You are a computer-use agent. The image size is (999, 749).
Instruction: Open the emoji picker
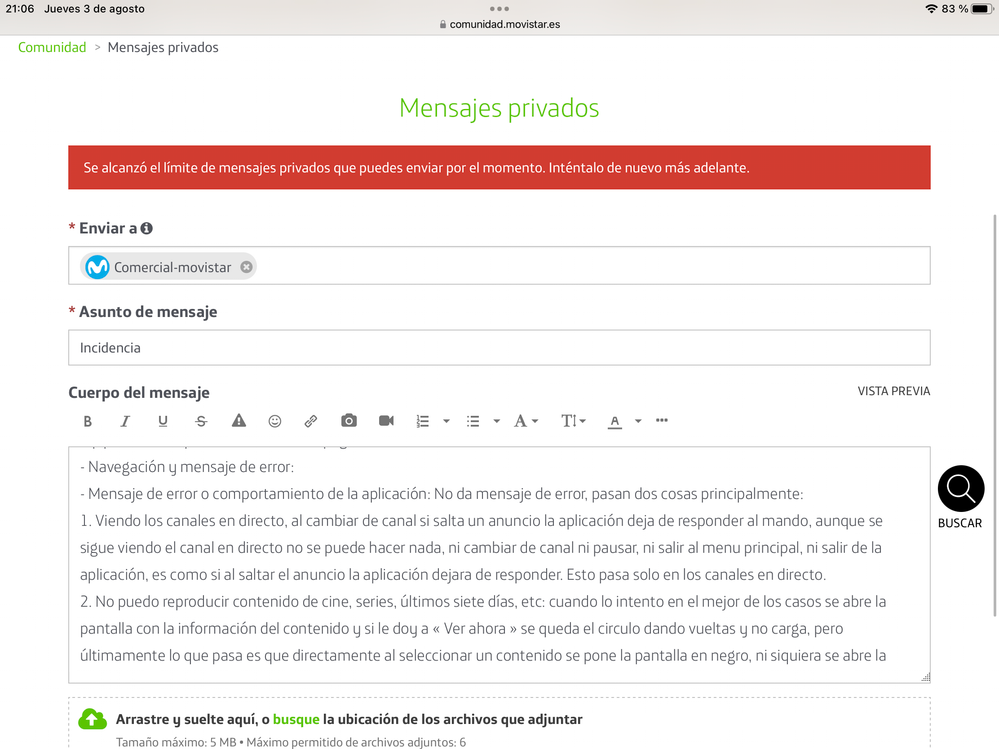click(x=275, y=421)
